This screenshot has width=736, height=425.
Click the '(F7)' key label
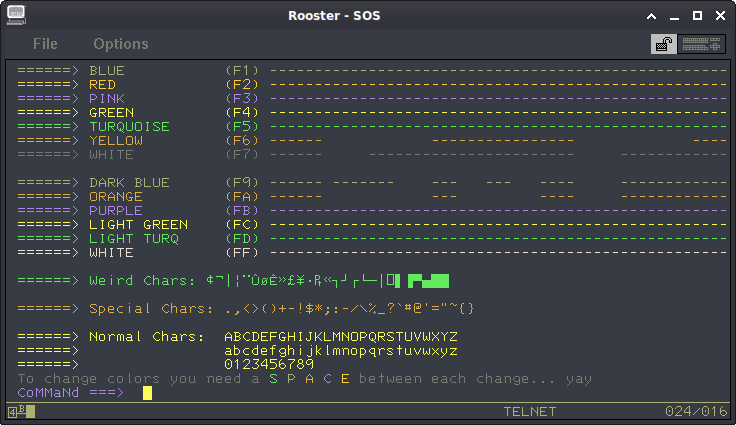(242, 155)
